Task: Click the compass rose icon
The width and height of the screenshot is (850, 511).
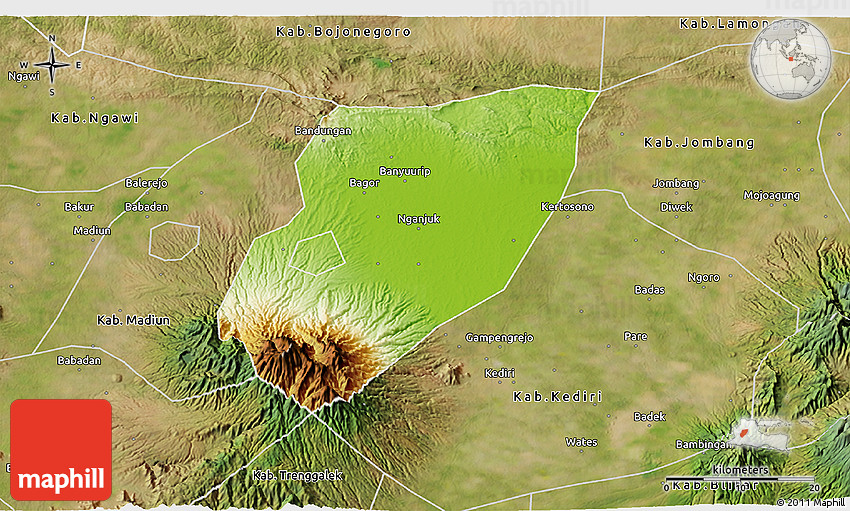Action: (52, 66)
